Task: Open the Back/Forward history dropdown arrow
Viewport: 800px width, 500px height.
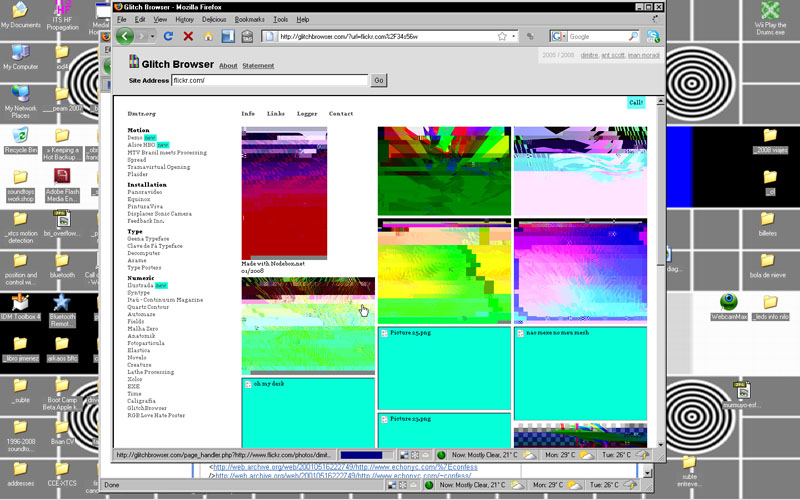Action: pos(152,36)
